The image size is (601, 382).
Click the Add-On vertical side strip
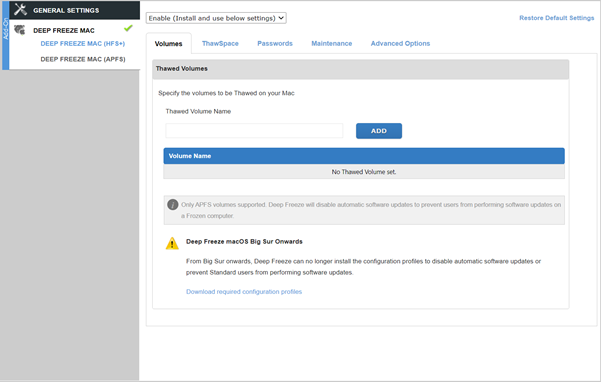(5, 35)
